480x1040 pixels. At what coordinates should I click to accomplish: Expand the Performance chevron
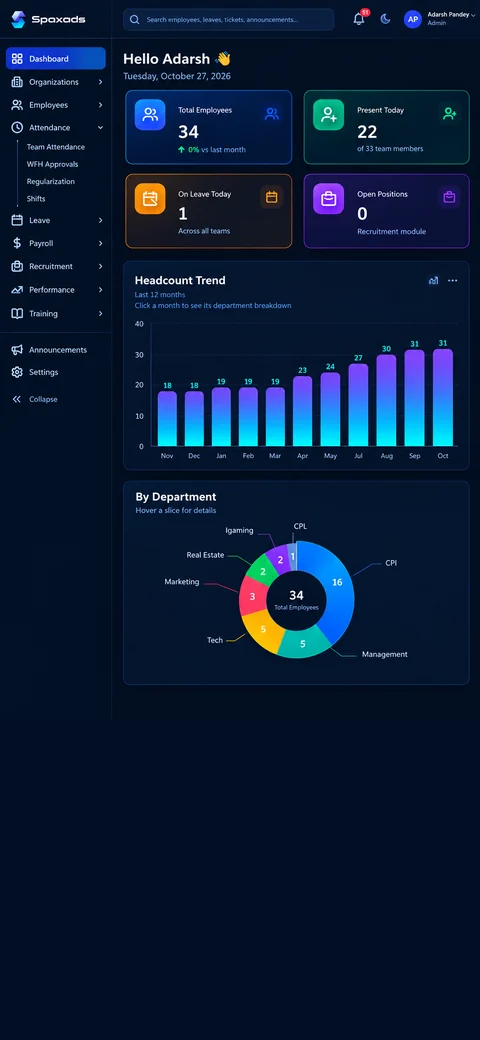click(x=100, y=290)
